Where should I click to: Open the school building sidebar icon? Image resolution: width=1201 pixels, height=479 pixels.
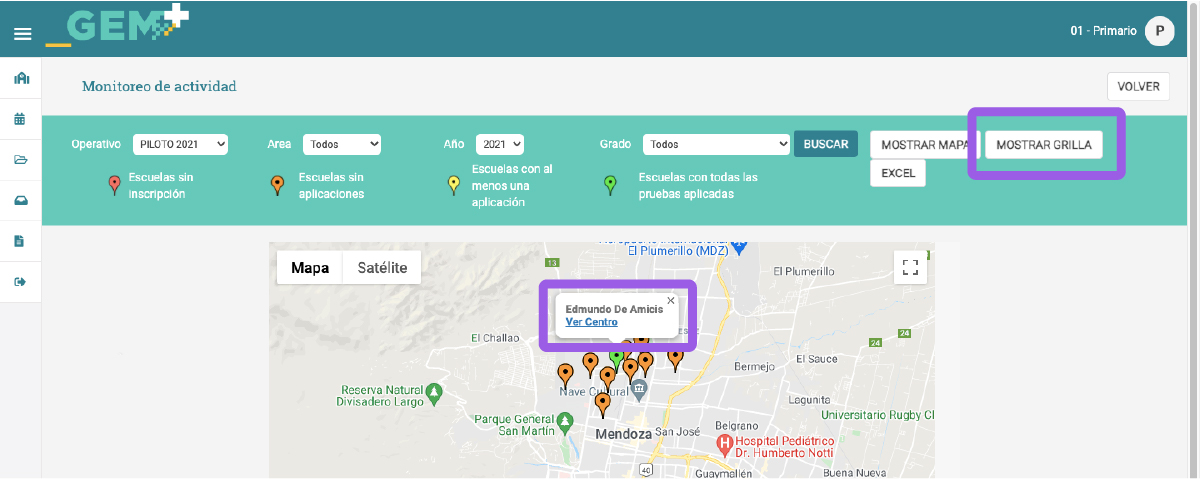[x=21, y=79]
